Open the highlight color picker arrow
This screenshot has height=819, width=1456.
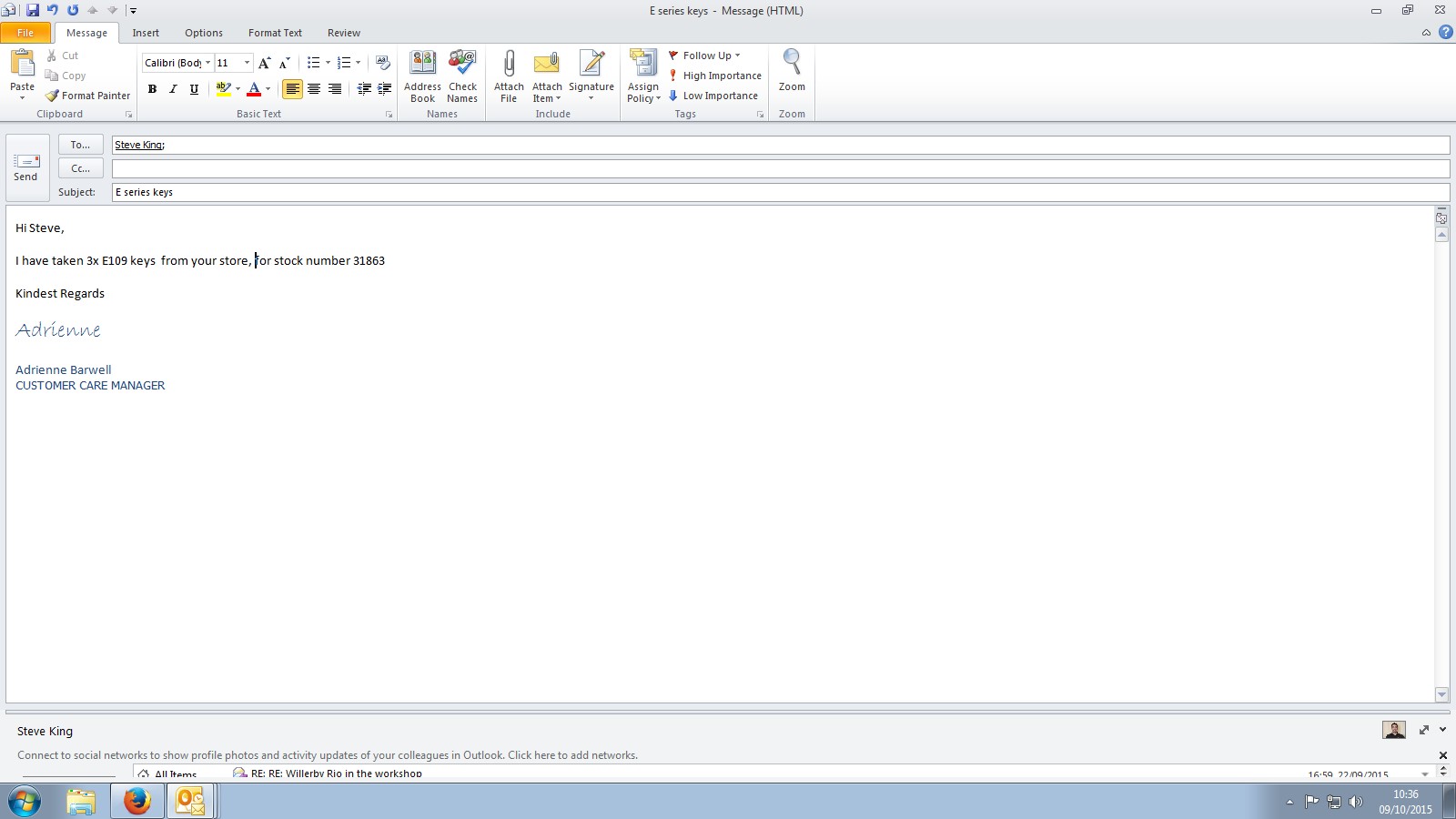pyautogui.click(x=238, y=88)
